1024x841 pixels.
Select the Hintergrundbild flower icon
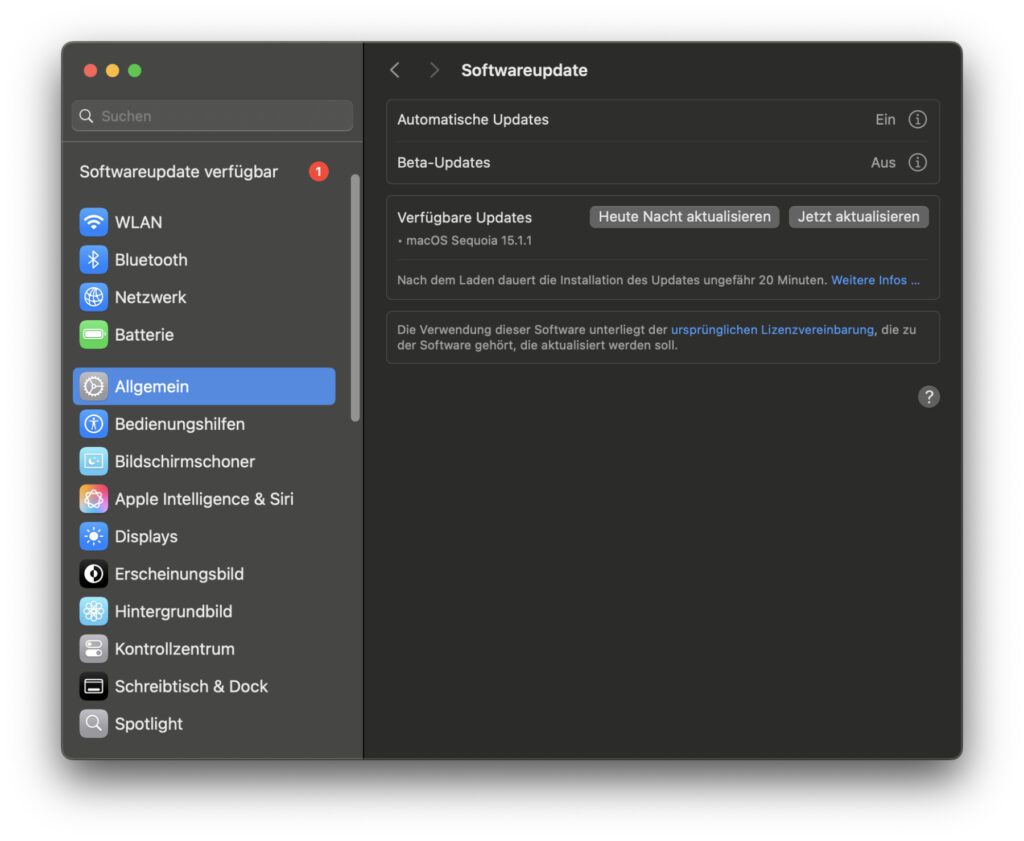(94, 611)
